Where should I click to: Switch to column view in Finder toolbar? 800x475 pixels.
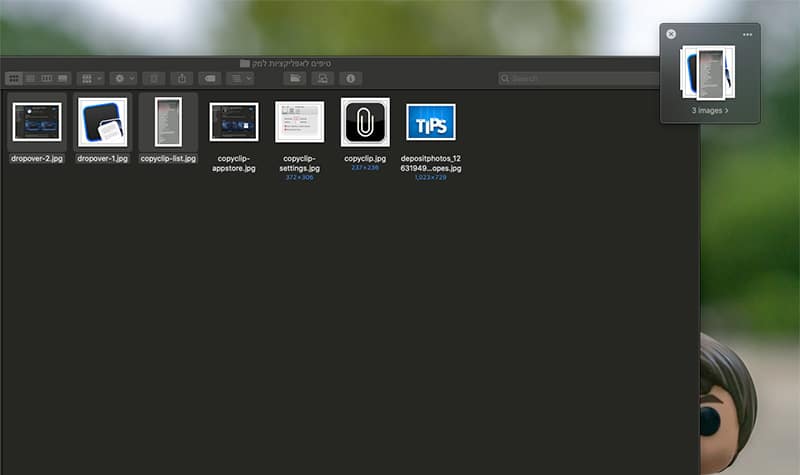(46, 78)
